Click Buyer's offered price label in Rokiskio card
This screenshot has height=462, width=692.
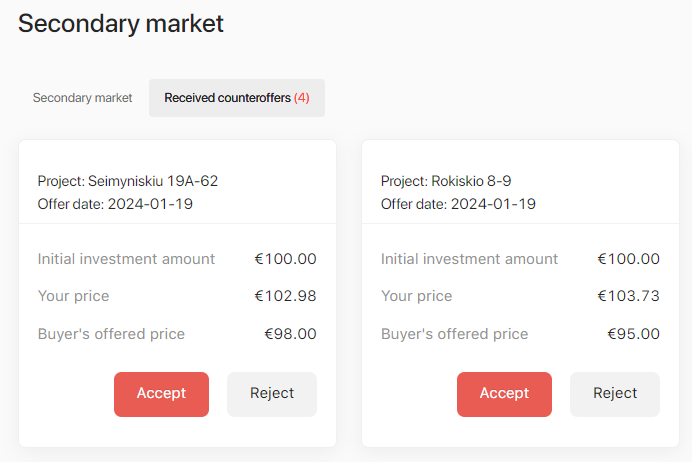pos(454,334)
